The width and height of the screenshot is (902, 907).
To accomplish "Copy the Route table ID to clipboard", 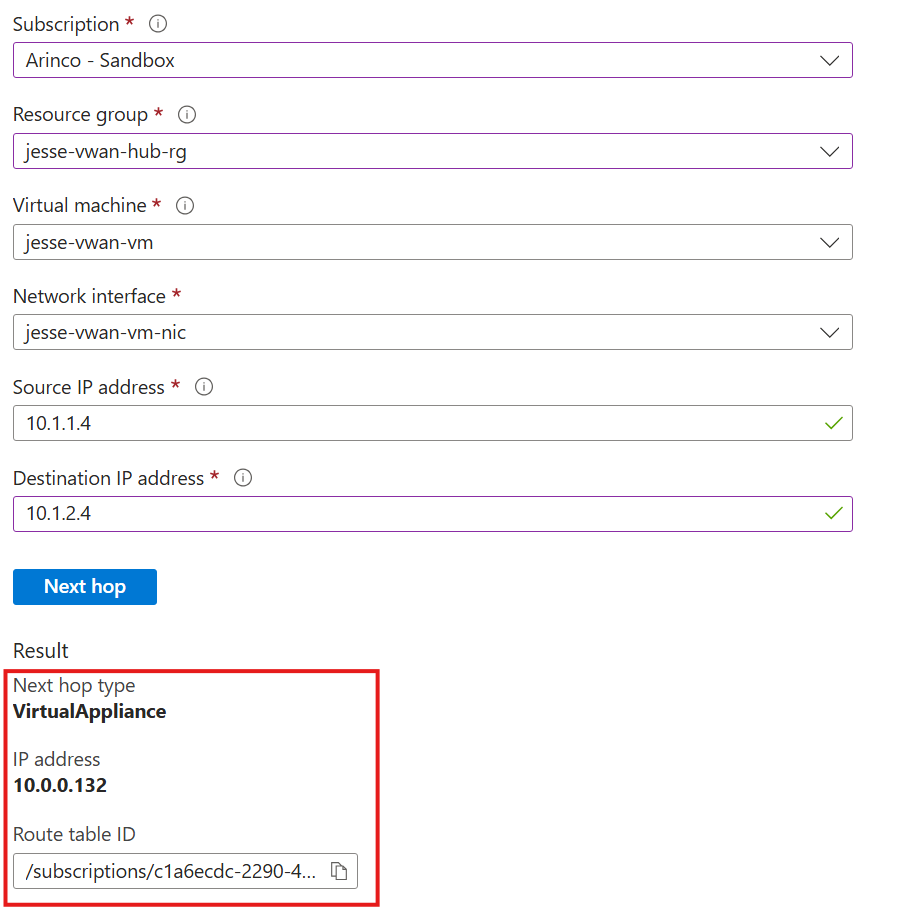I will pyautogui.click(x=339, y=872).
